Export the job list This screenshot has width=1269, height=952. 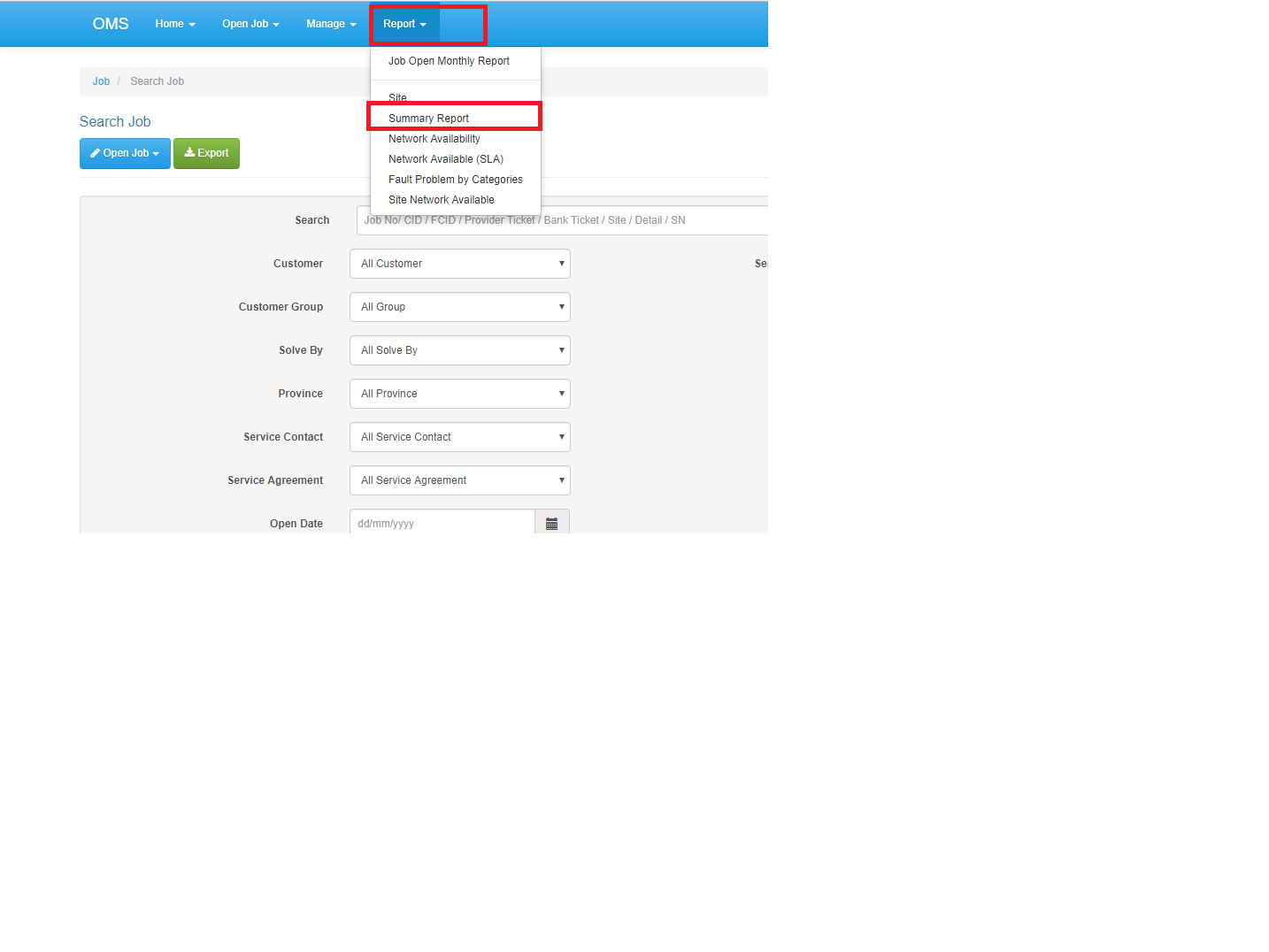(x=206, y=153)
